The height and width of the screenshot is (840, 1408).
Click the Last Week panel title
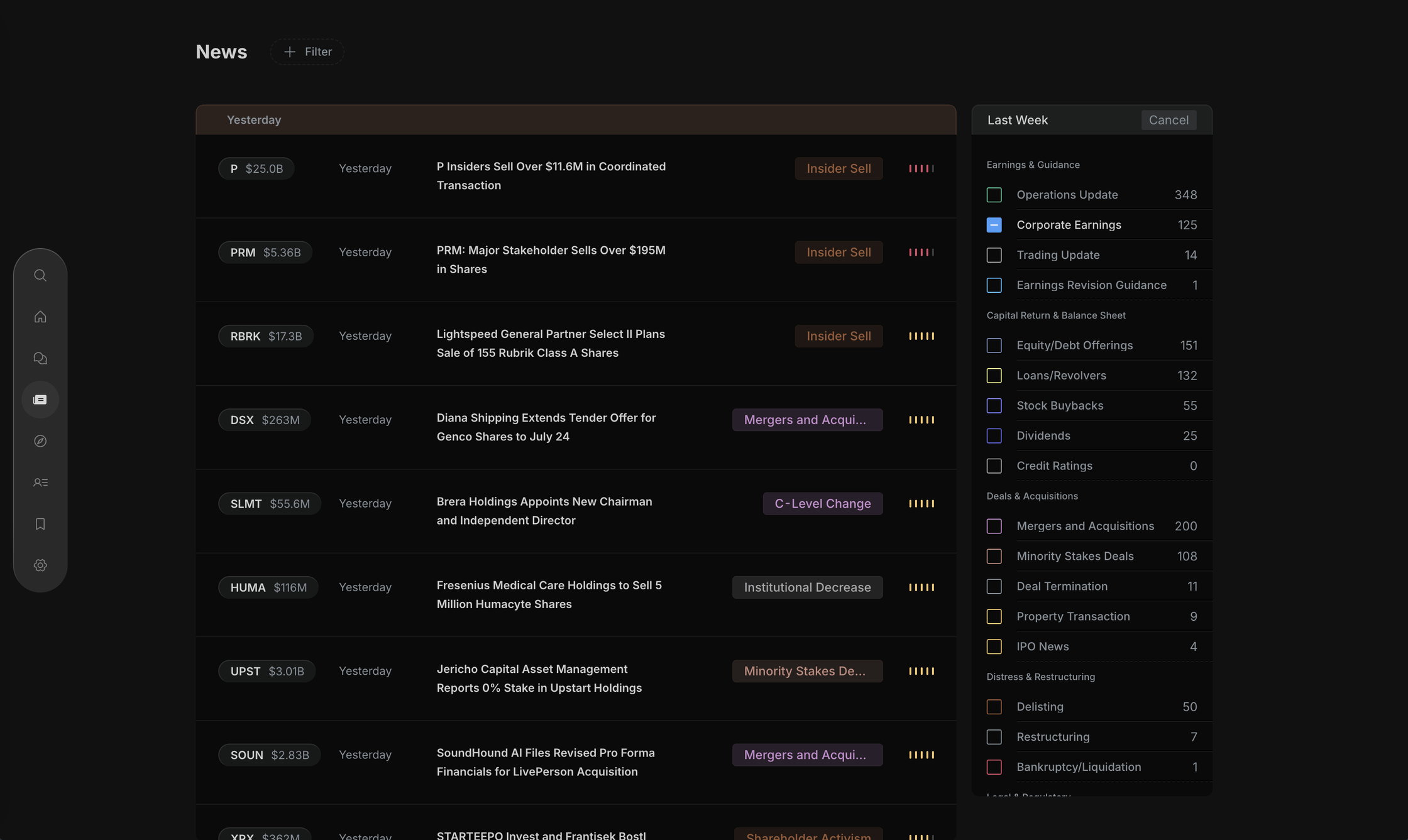1017,120
